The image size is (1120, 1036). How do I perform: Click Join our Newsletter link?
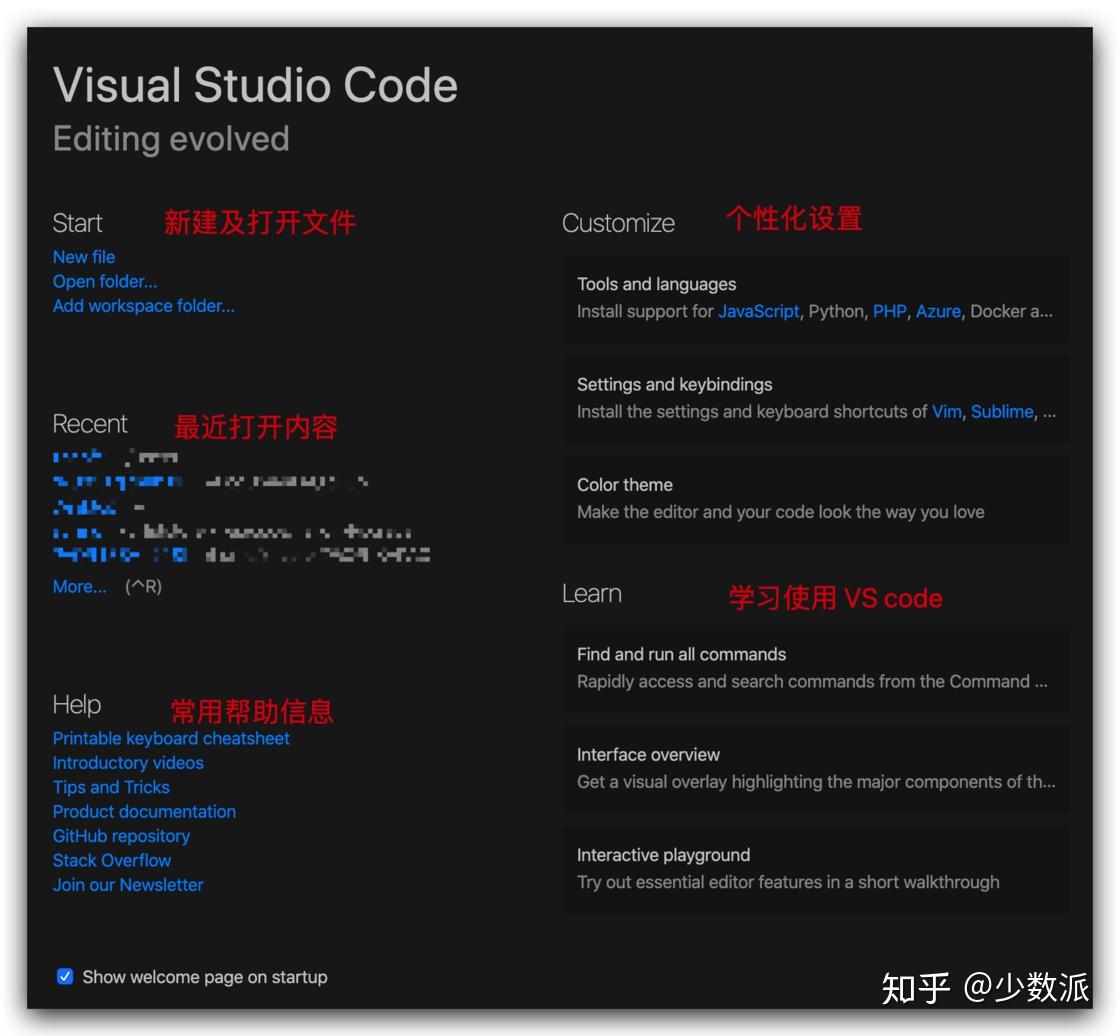(129, 885)
